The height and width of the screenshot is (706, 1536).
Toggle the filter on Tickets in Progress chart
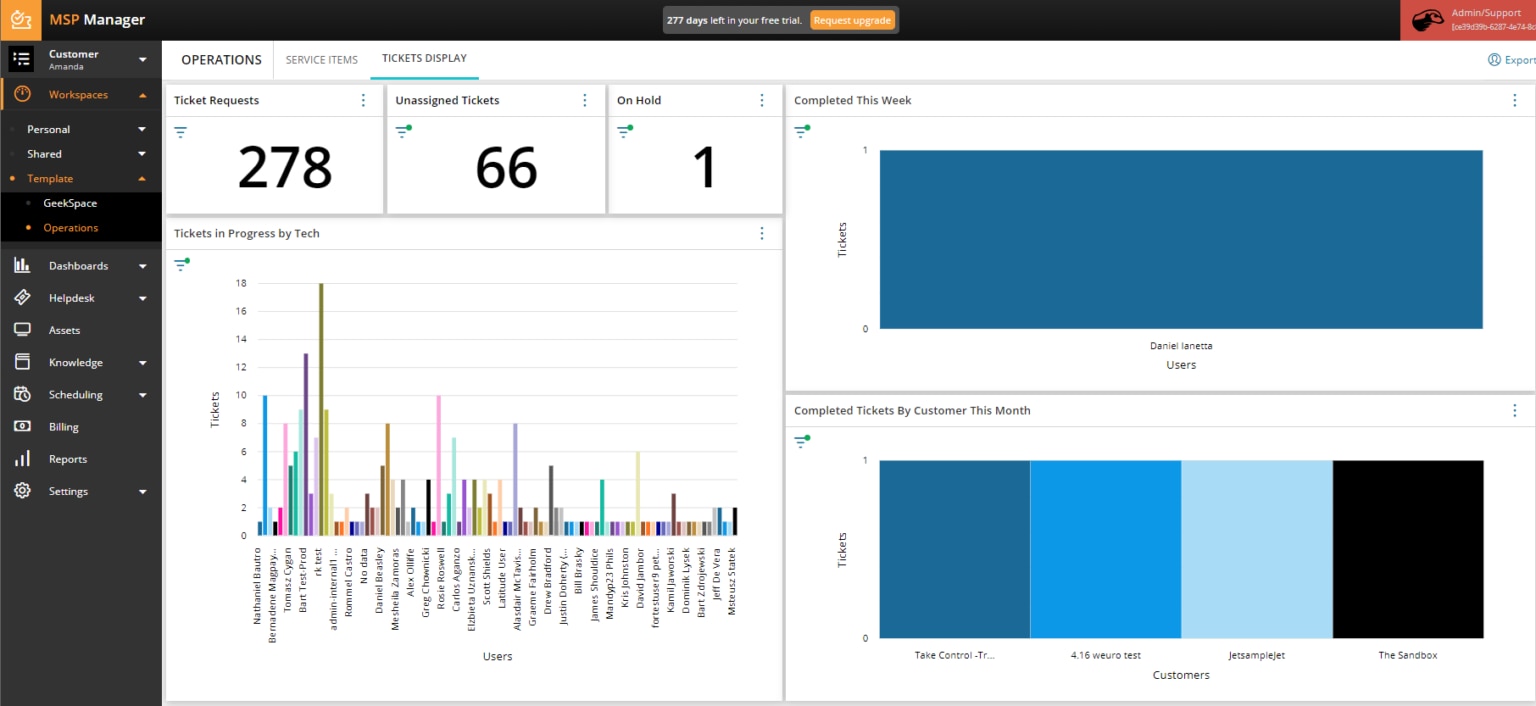(x=180, y=264)
